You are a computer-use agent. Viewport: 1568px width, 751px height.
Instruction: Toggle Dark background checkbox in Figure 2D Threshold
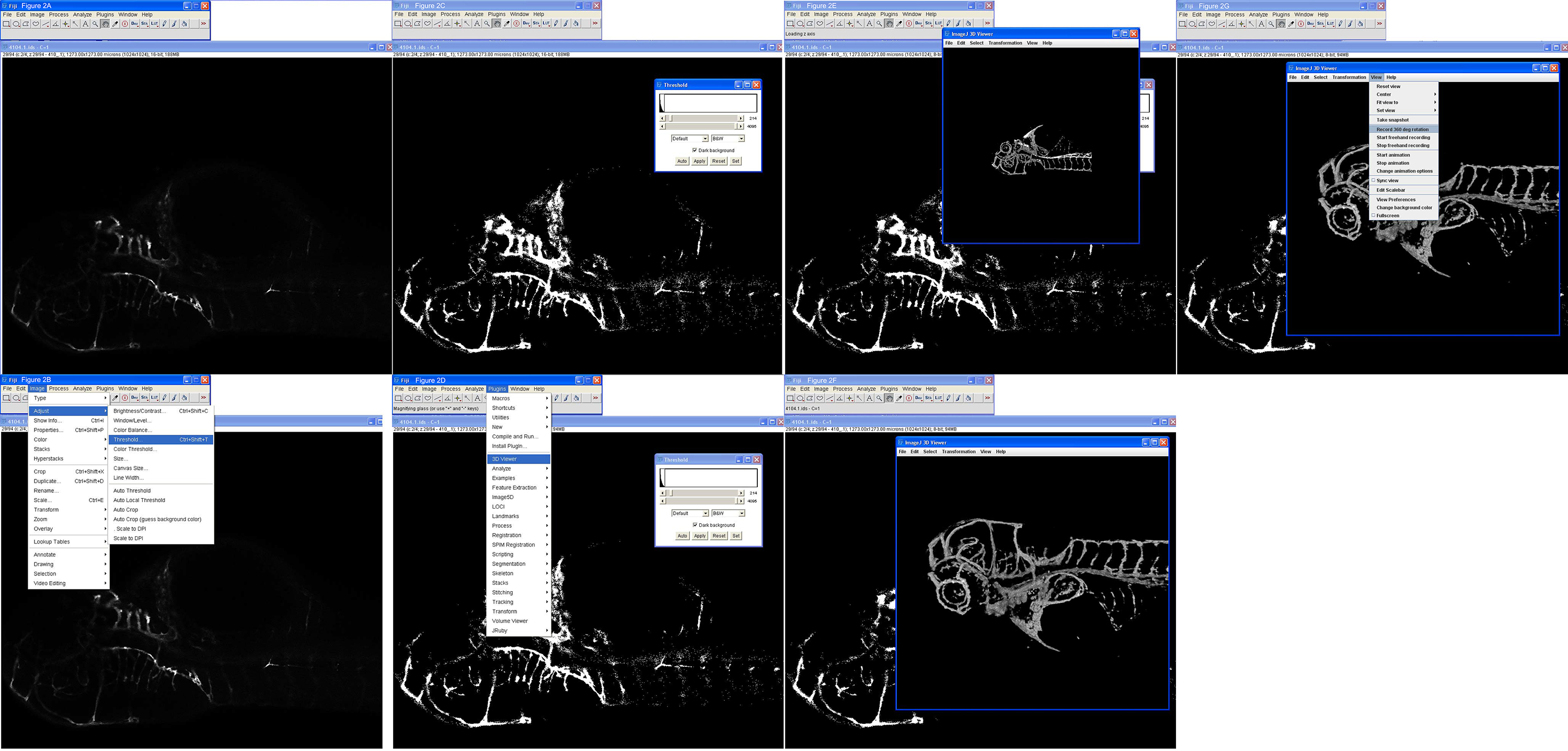point(695,525)
